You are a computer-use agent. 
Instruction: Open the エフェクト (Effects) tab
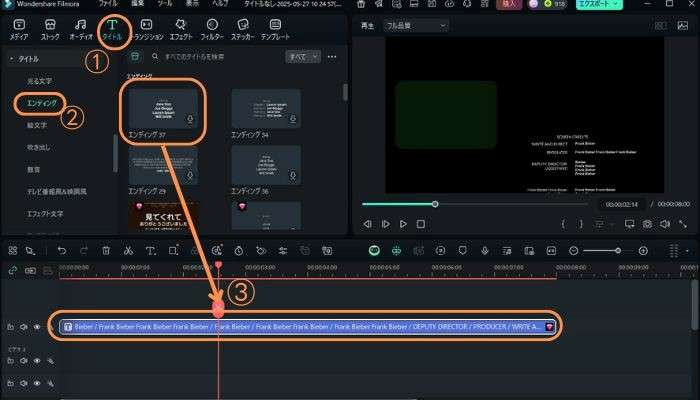click(180, 29)
